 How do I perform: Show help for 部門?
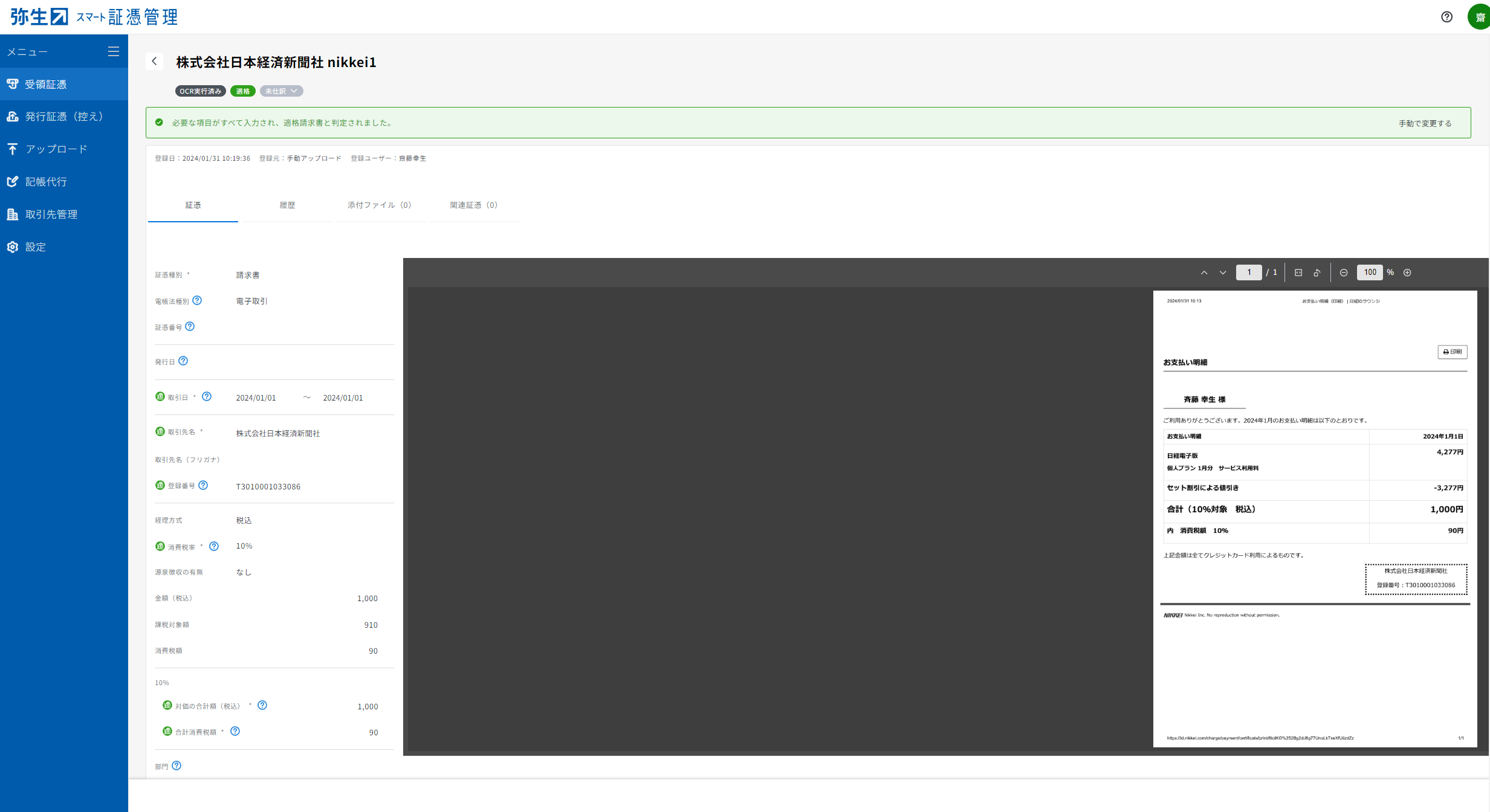point(177,765)
